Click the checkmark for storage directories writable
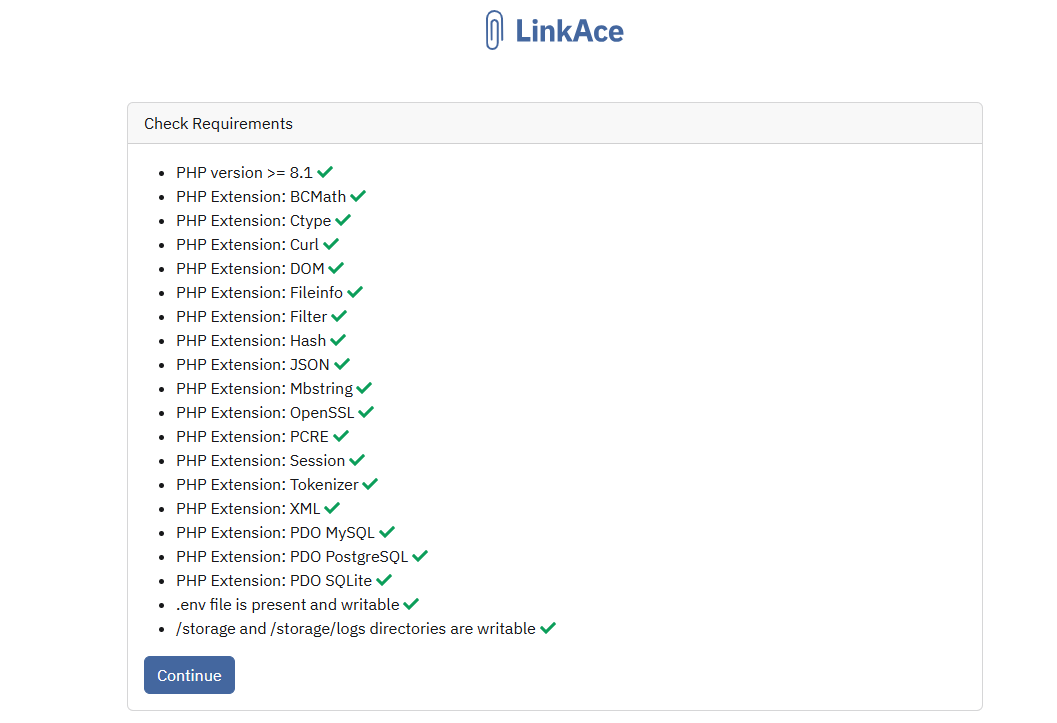 pos(548,628)
